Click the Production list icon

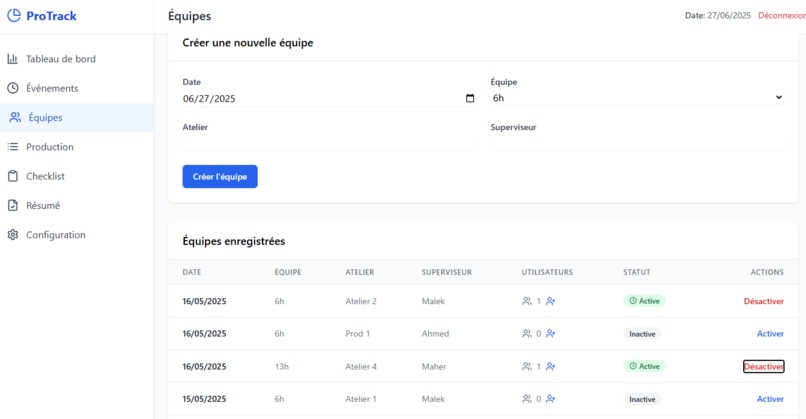(x=13, y=147)
